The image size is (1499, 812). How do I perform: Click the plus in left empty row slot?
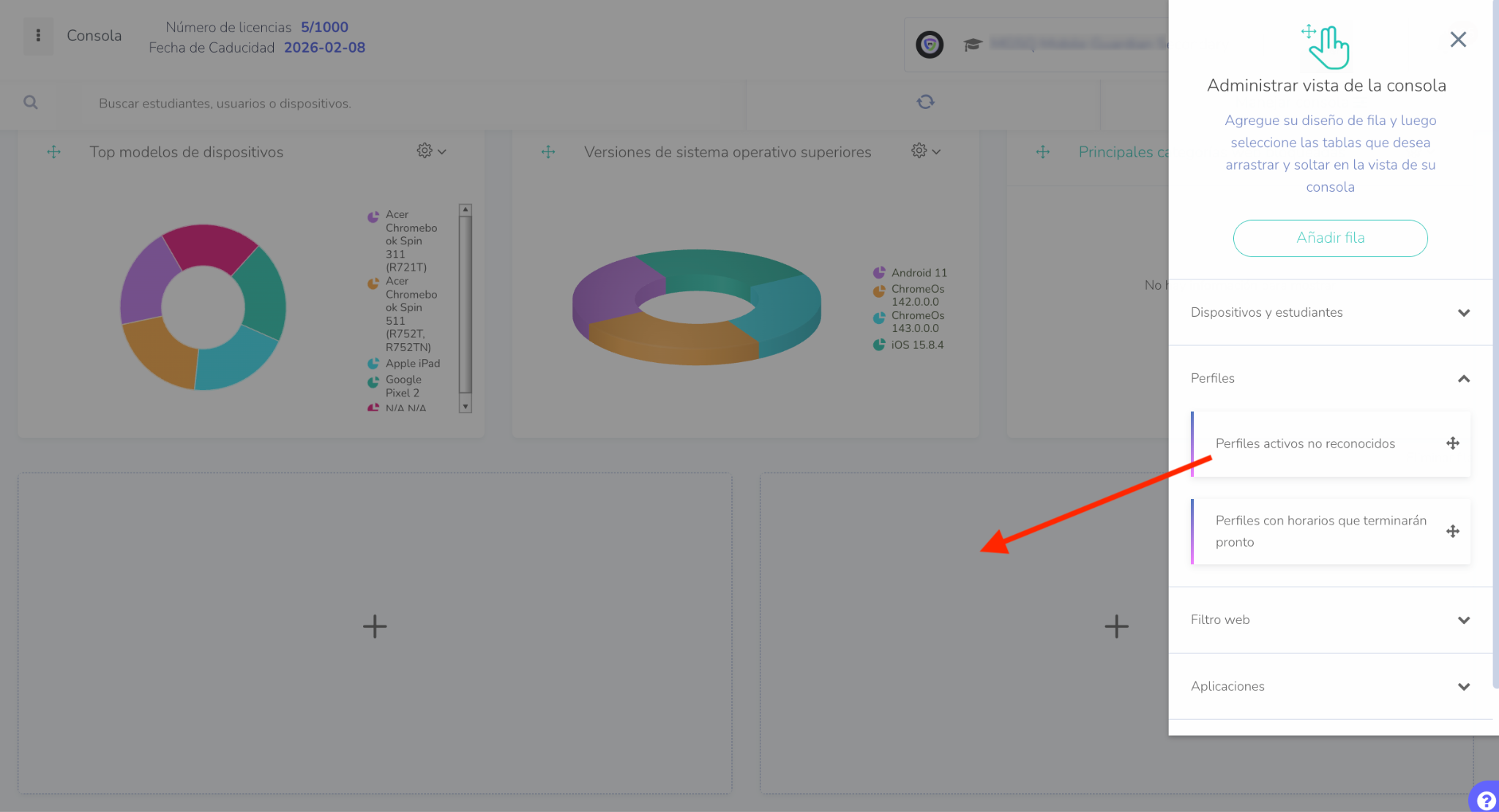pos(375,626)
